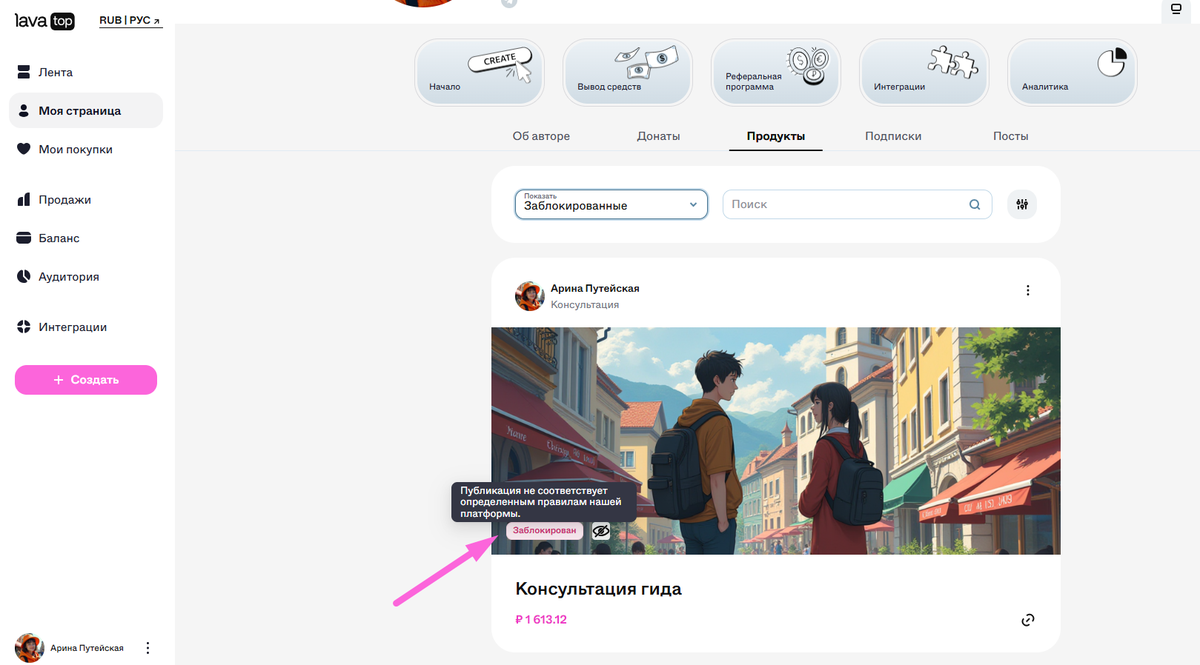
Task: Switch to the Подписки tab
Action: [x=893, y=136]
